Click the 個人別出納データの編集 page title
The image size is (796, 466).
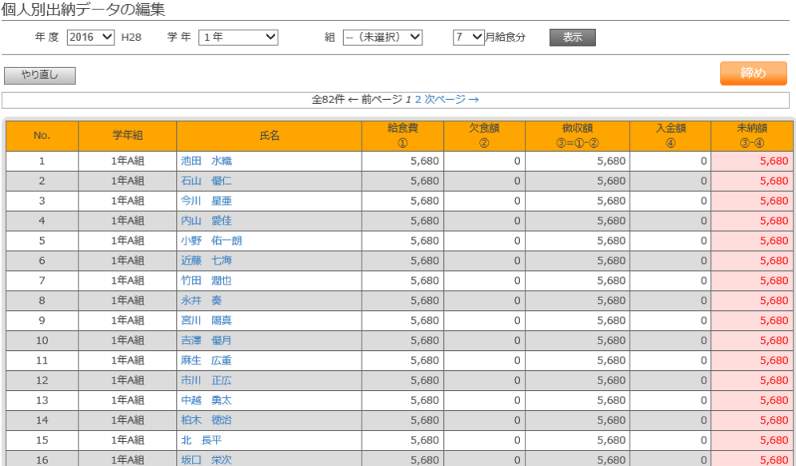[x=83, y=10]
